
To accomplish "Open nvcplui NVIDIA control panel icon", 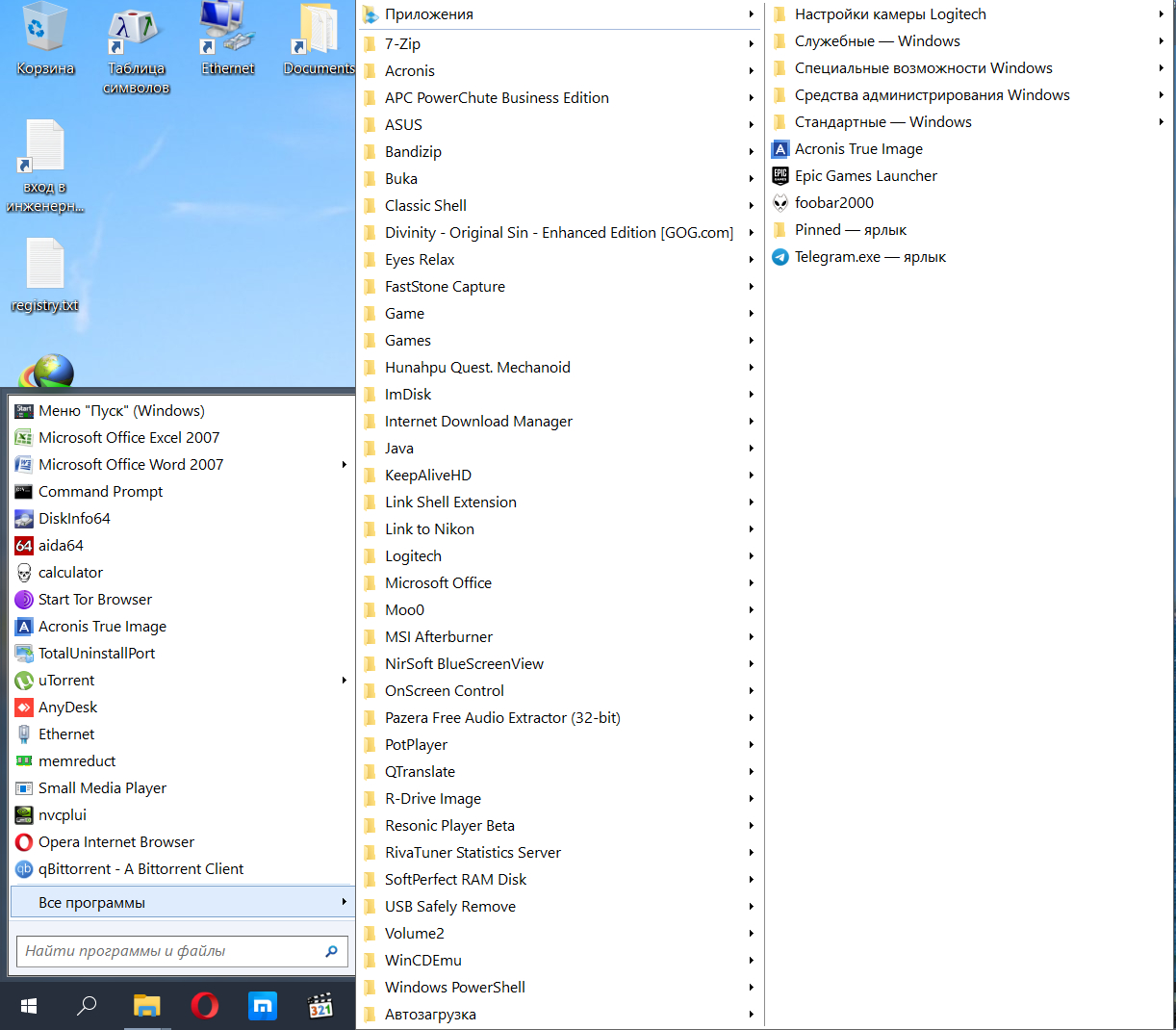I will [x=24, y=815].
